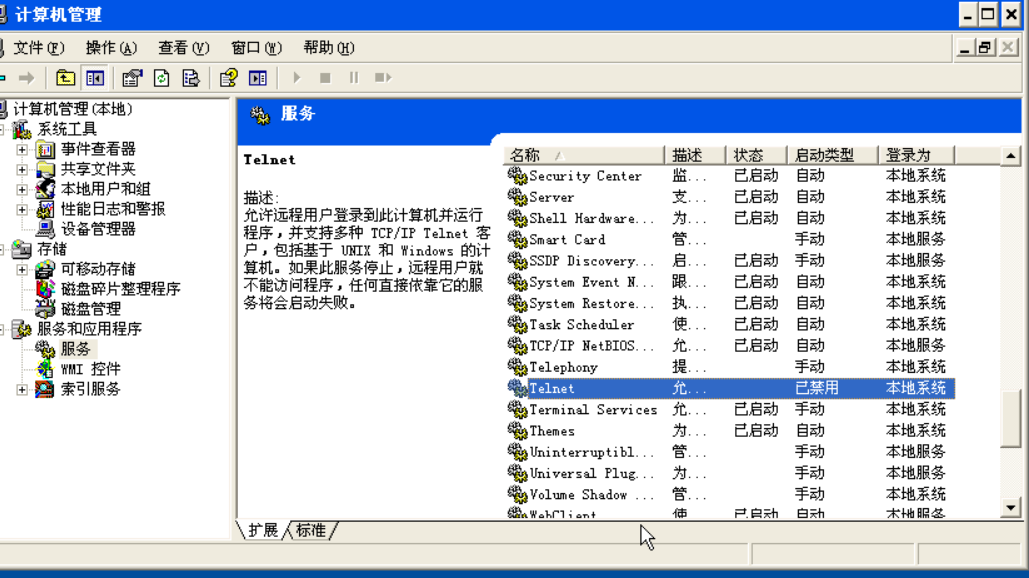
Task: Click the Universal Plug... service name
Action: tap(592, 473)
